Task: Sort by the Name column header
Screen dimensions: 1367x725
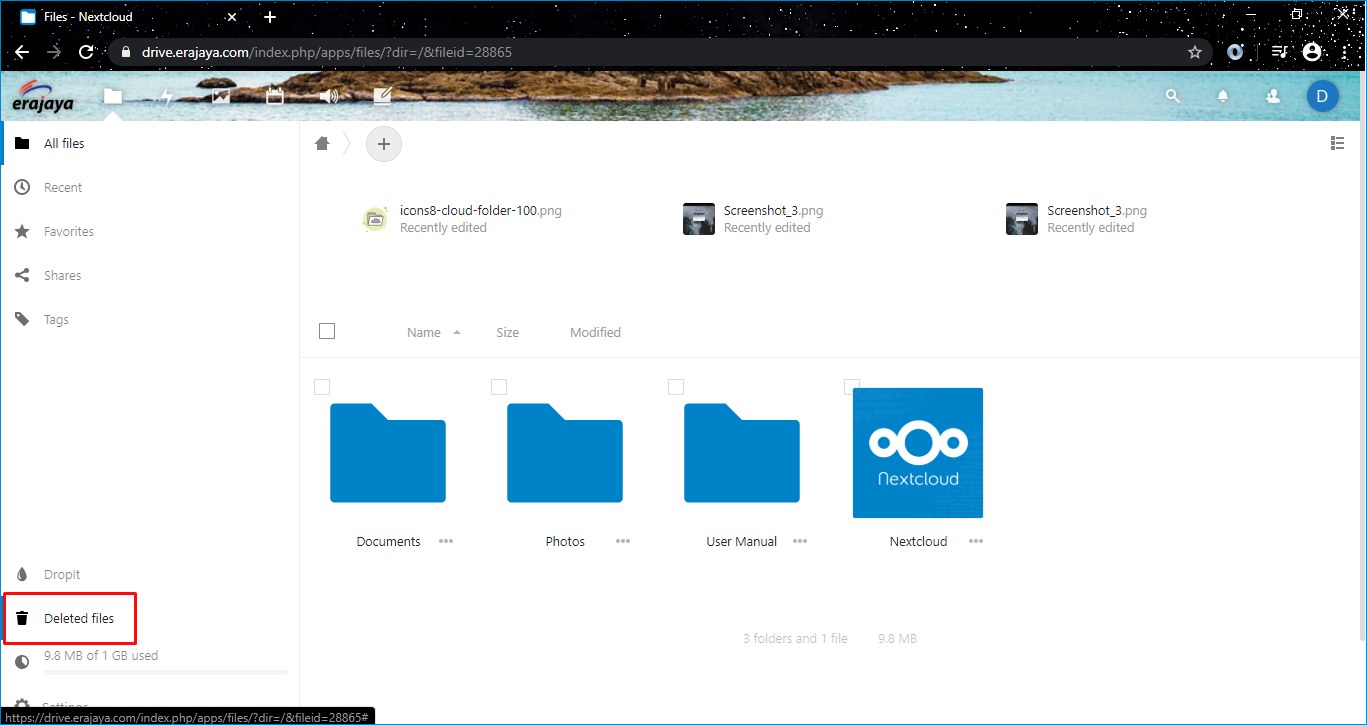Action: [x=424, y=332]
